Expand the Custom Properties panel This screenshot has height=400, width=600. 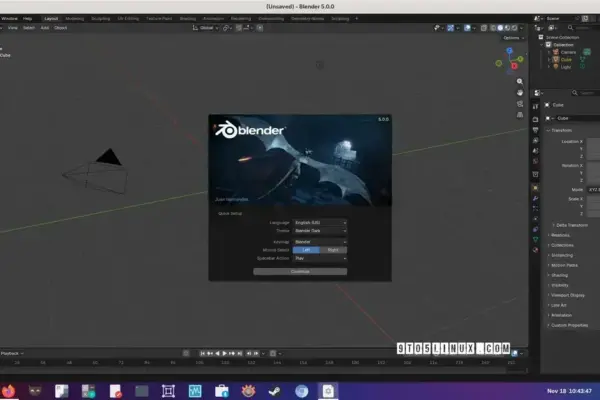(x=567, y=325)
